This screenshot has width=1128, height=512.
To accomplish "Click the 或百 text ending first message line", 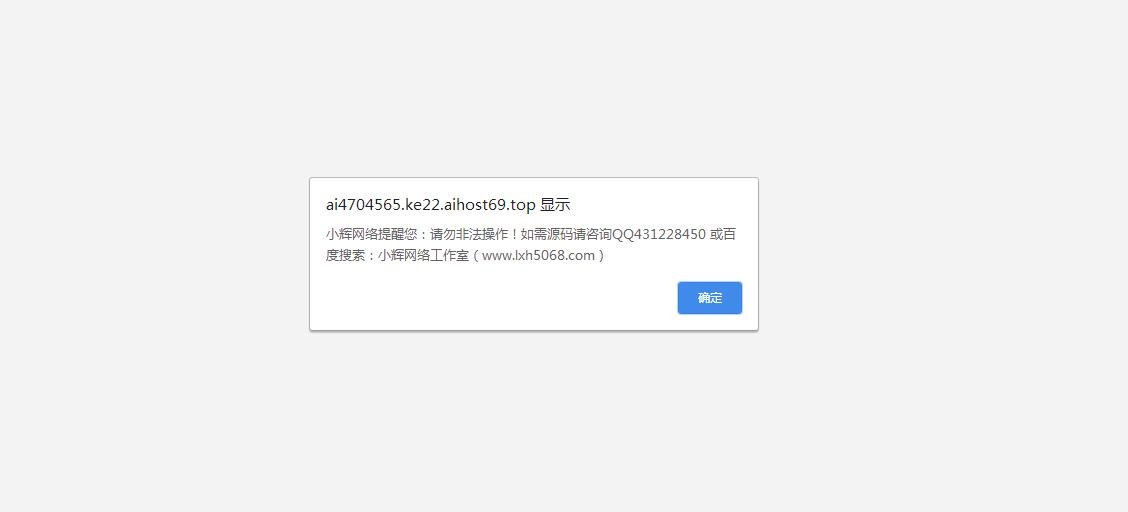I will 723,234.
